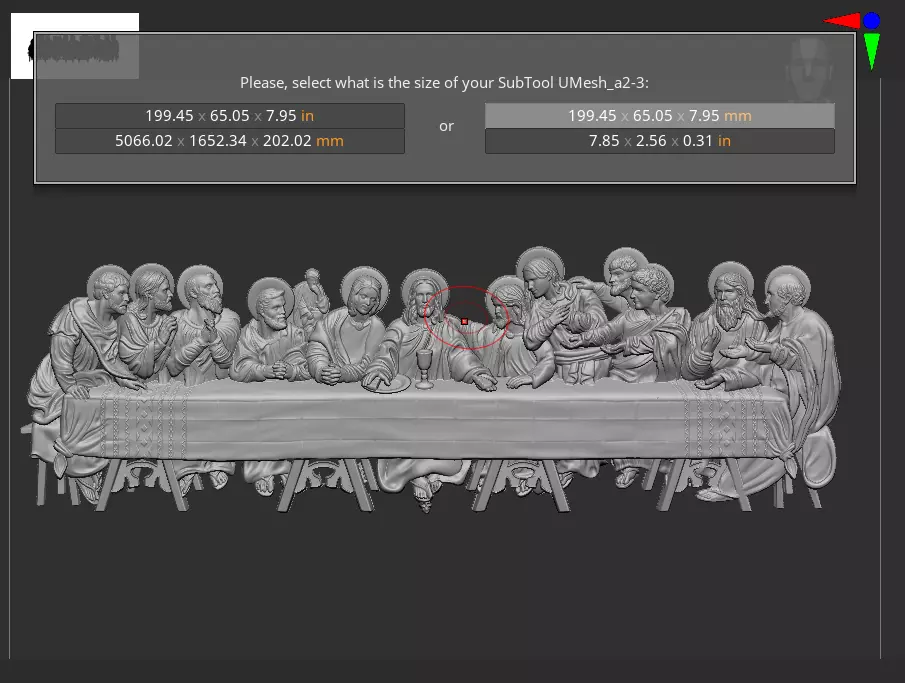905x683 pixels.
Task: Select 5066.02 x 1652.34 x 202.02 mm option
Action: 230,141
